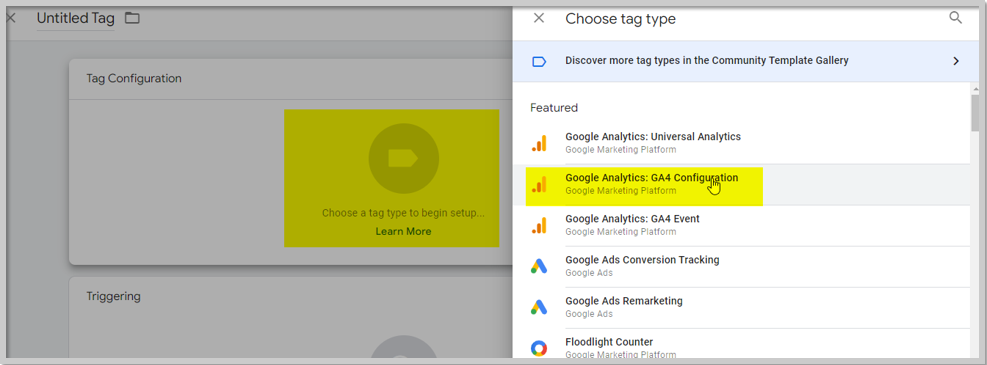This screenshot has width=987, height=365.
Task: Click the Triggering section heading
Action: [113, 296]
